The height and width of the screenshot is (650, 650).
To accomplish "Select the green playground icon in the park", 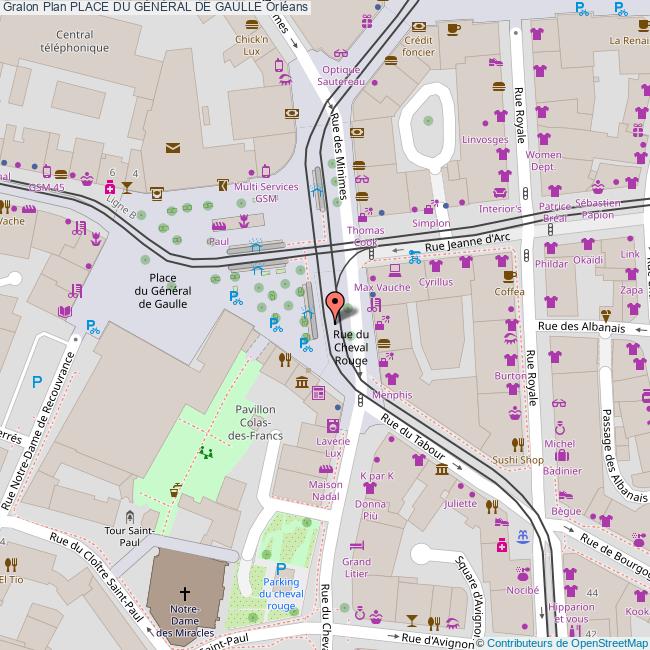I will point(207,453).
